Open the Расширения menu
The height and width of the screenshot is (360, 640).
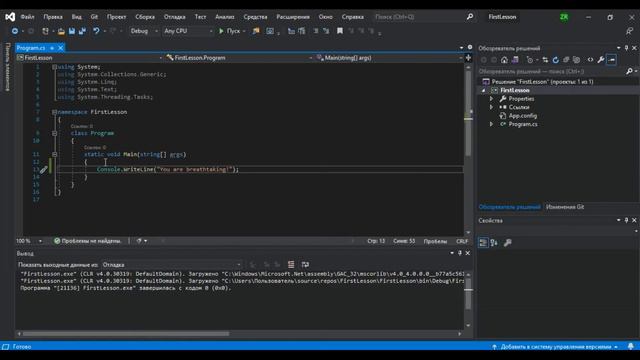click(293, 17)
